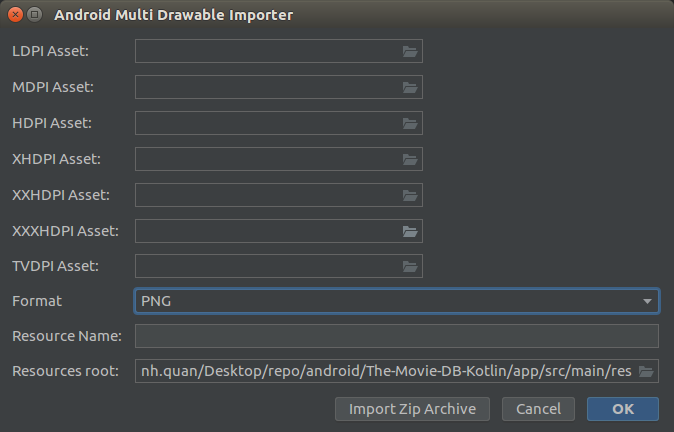Open folder chooser for XXHDPI Asset
The width and height of the screenshot is (674, 432).
click(410, 195)
